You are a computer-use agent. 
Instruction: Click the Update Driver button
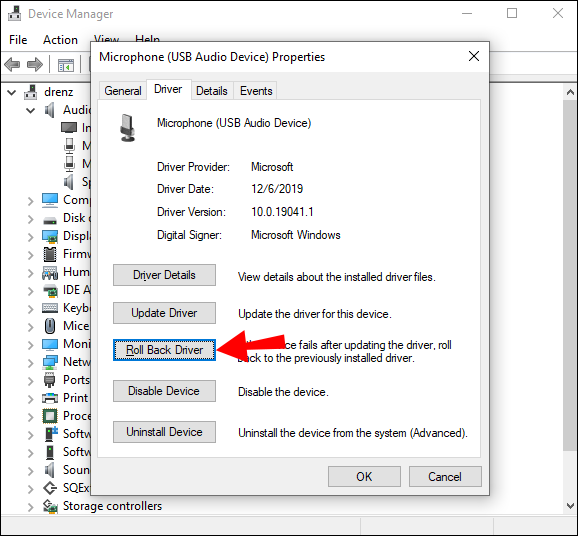(164, 313)
